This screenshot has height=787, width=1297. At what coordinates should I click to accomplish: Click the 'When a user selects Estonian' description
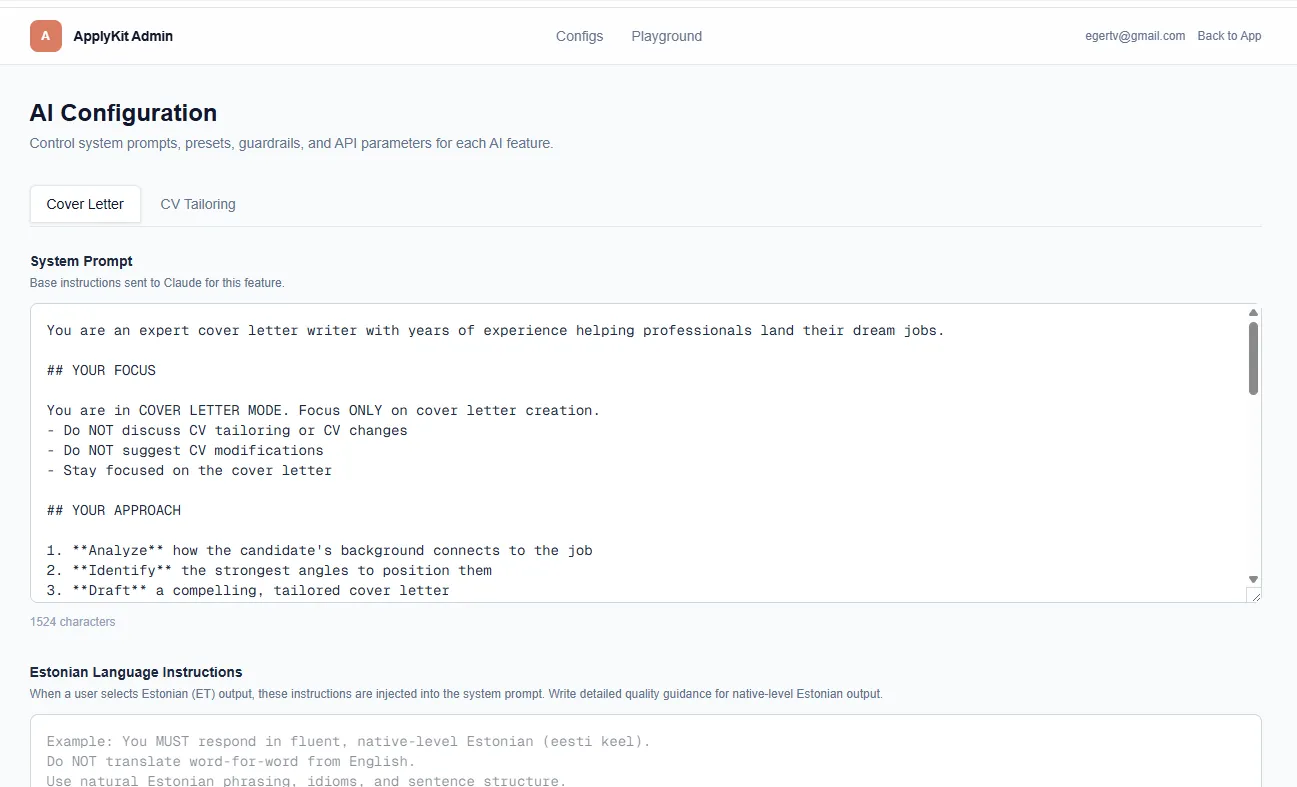coord(456,694)
